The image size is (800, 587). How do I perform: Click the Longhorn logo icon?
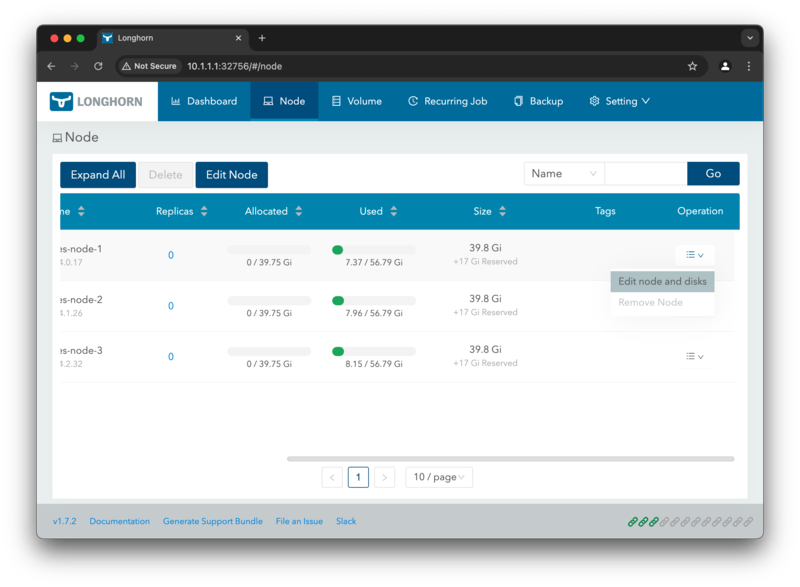pos(61,101)
